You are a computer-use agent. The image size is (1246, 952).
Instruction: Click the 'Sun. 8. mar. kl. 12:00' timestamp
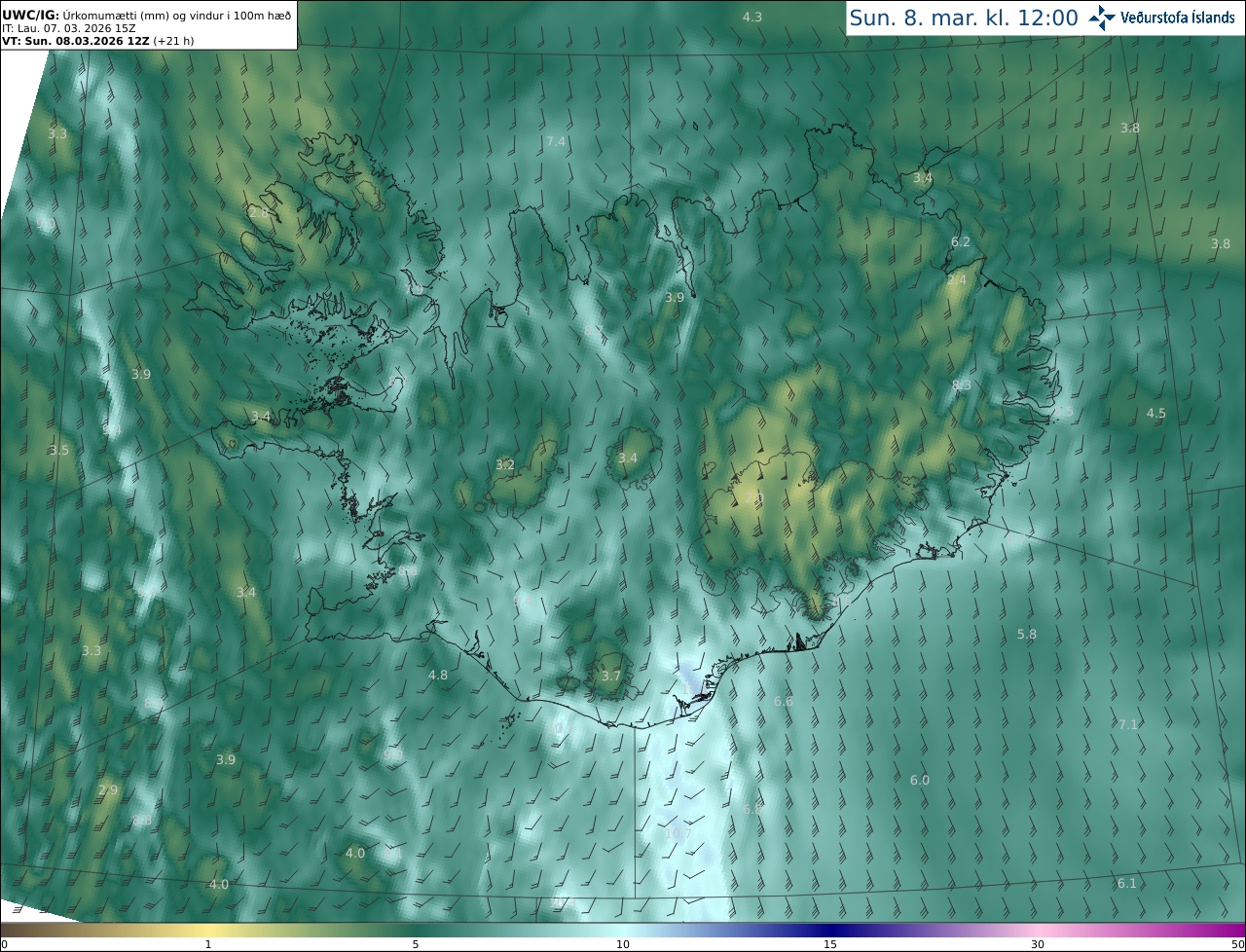(964, 18)
